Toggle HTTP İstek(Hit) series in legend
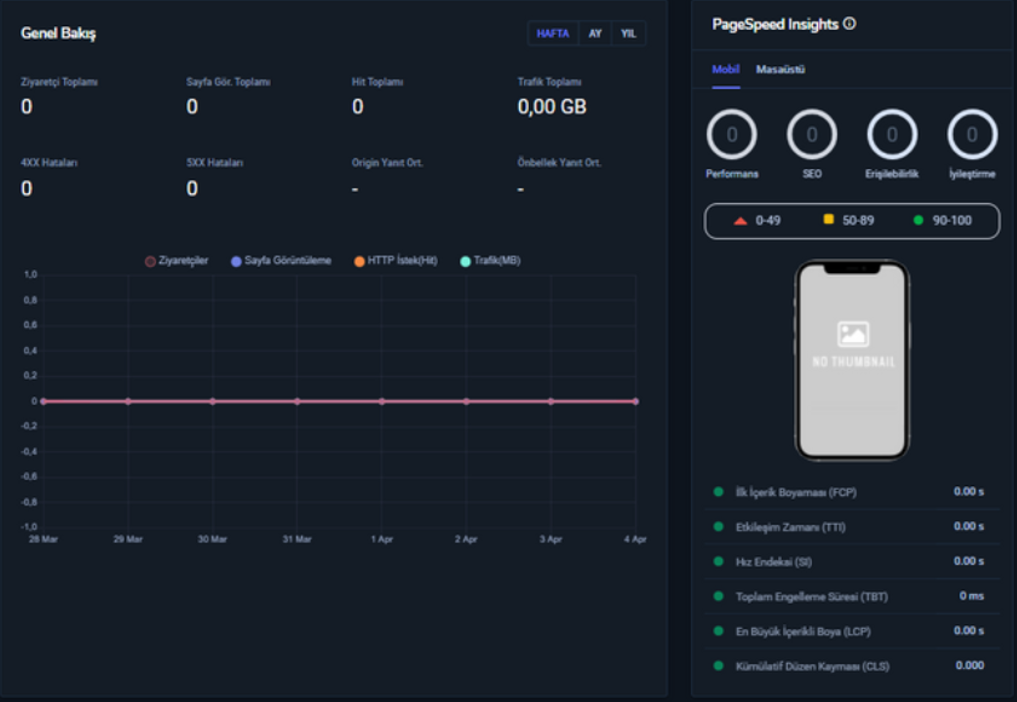 396,261
